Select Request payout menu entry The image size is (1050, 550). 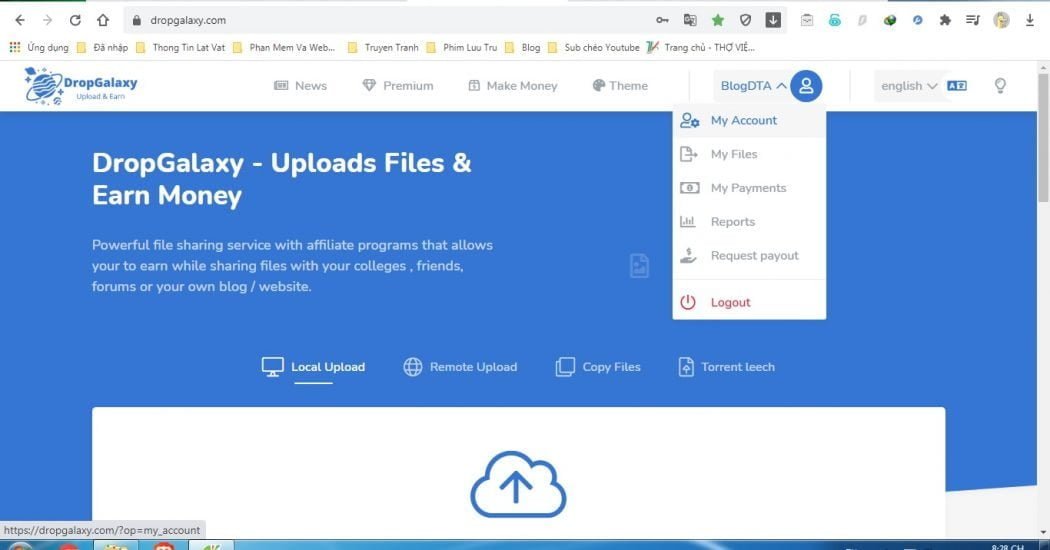[749, 255]
